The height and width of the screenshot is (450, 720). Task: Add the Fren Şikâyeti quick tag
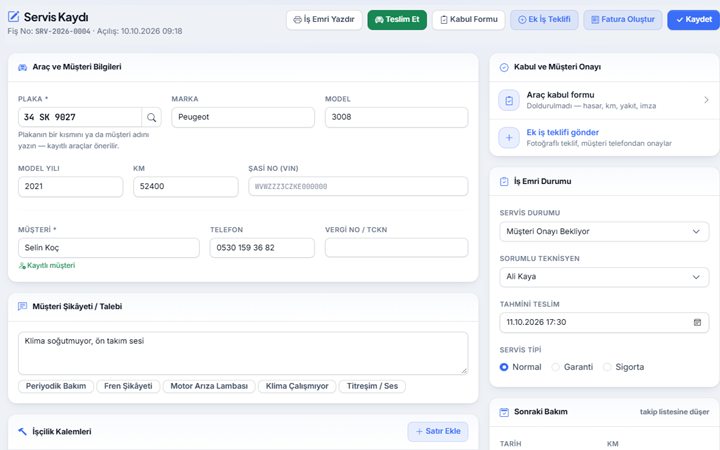[x=128, y=386]
